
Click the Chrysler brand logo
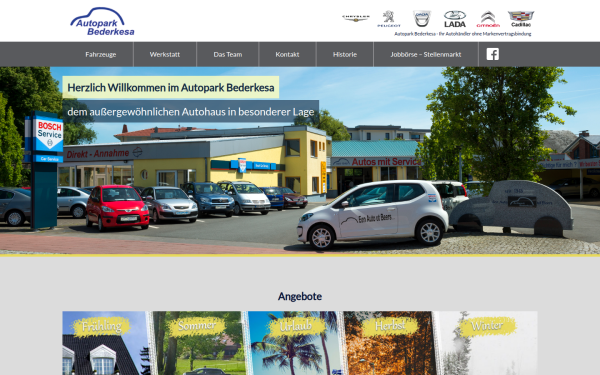coord(355,18)
